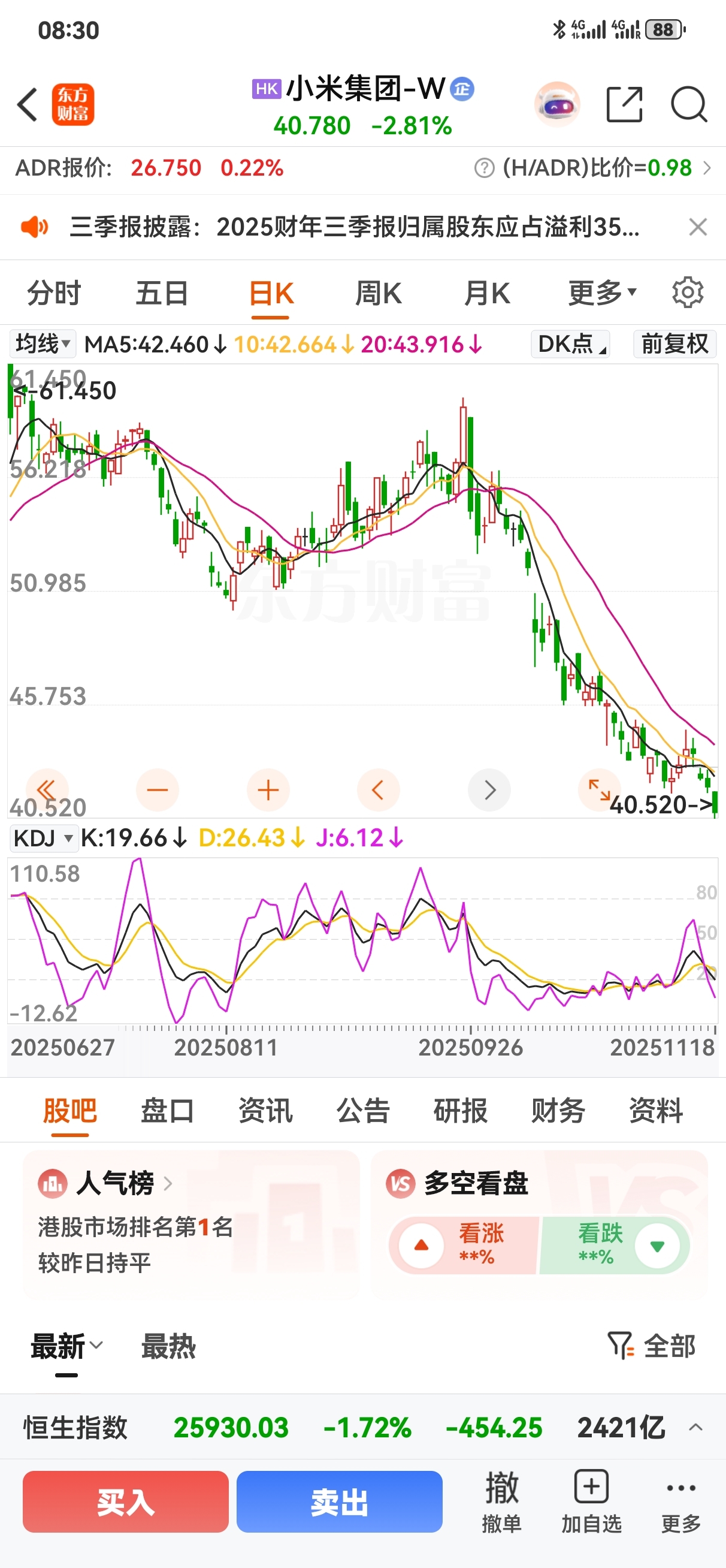Viewport: 726px width, 1568px height.
Task: Switch to 财务 tab
Action: [x=559, y=1111]
